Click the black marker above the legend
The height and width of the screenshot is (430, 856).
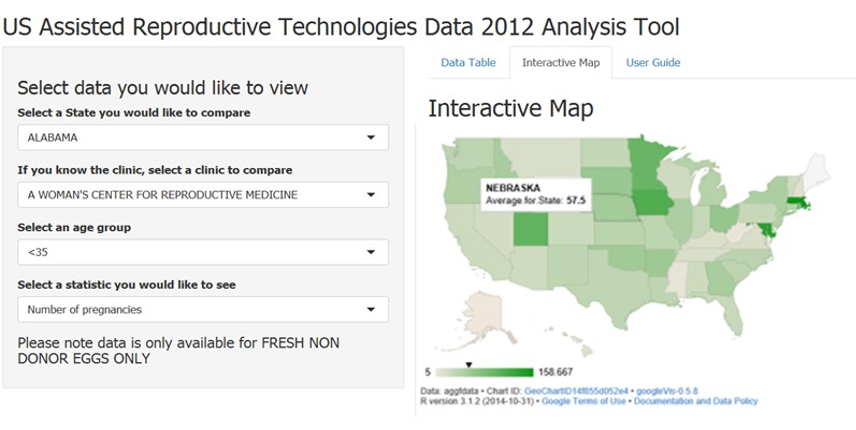tap(469, 363)
